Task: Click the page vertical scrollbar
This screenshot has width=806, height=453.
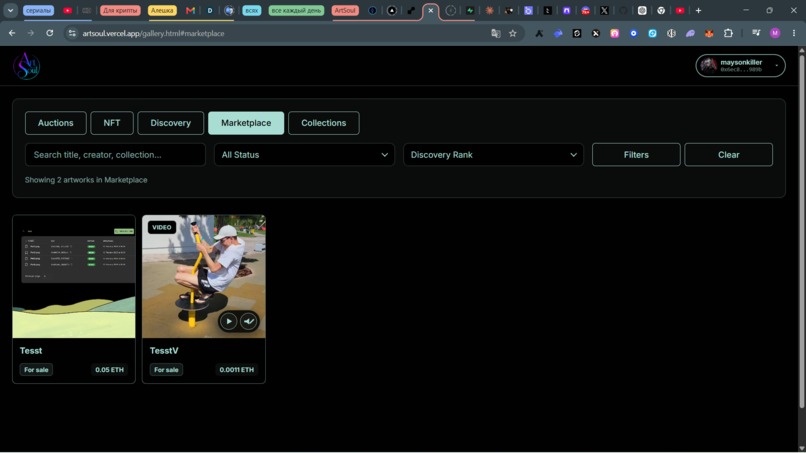Action: pyautogui.click(x=801, y=230)
